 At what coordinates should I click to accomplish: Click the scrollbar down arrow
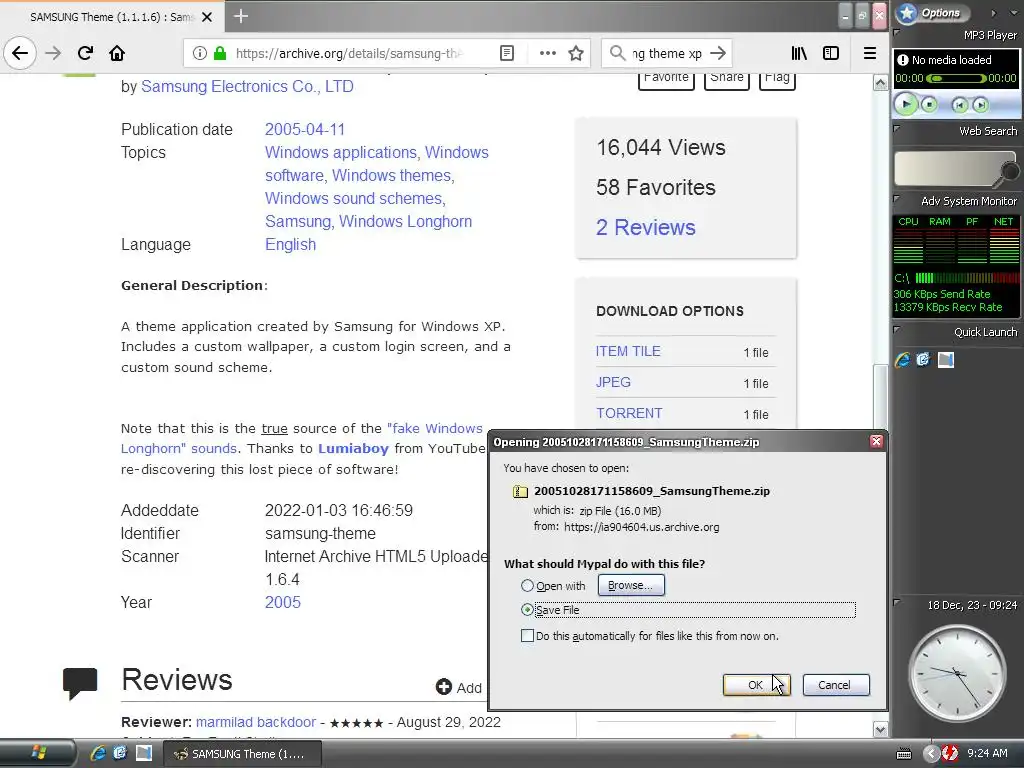880,729
